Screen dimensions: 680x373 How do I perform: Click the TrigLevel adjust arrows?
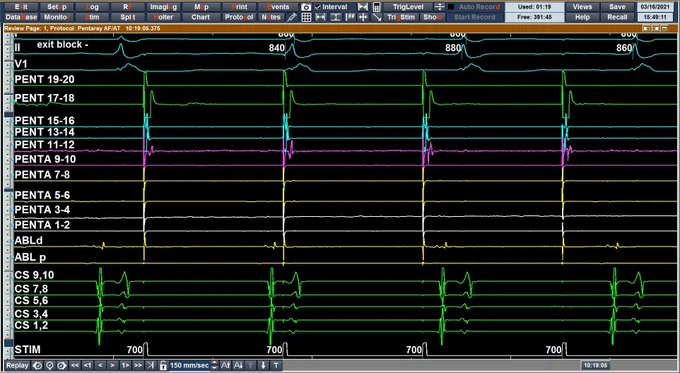439,7
